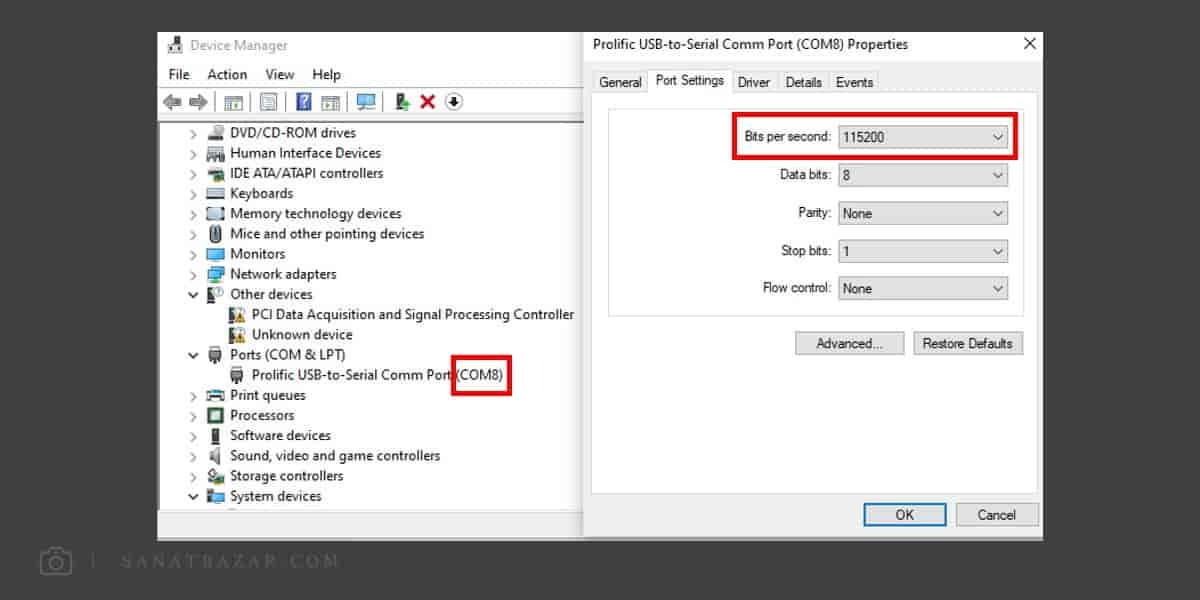Click the Forward arrow in Device Manager toolbar
The height and width of the screenshot is (600, 1200).
tap(198, 102)
